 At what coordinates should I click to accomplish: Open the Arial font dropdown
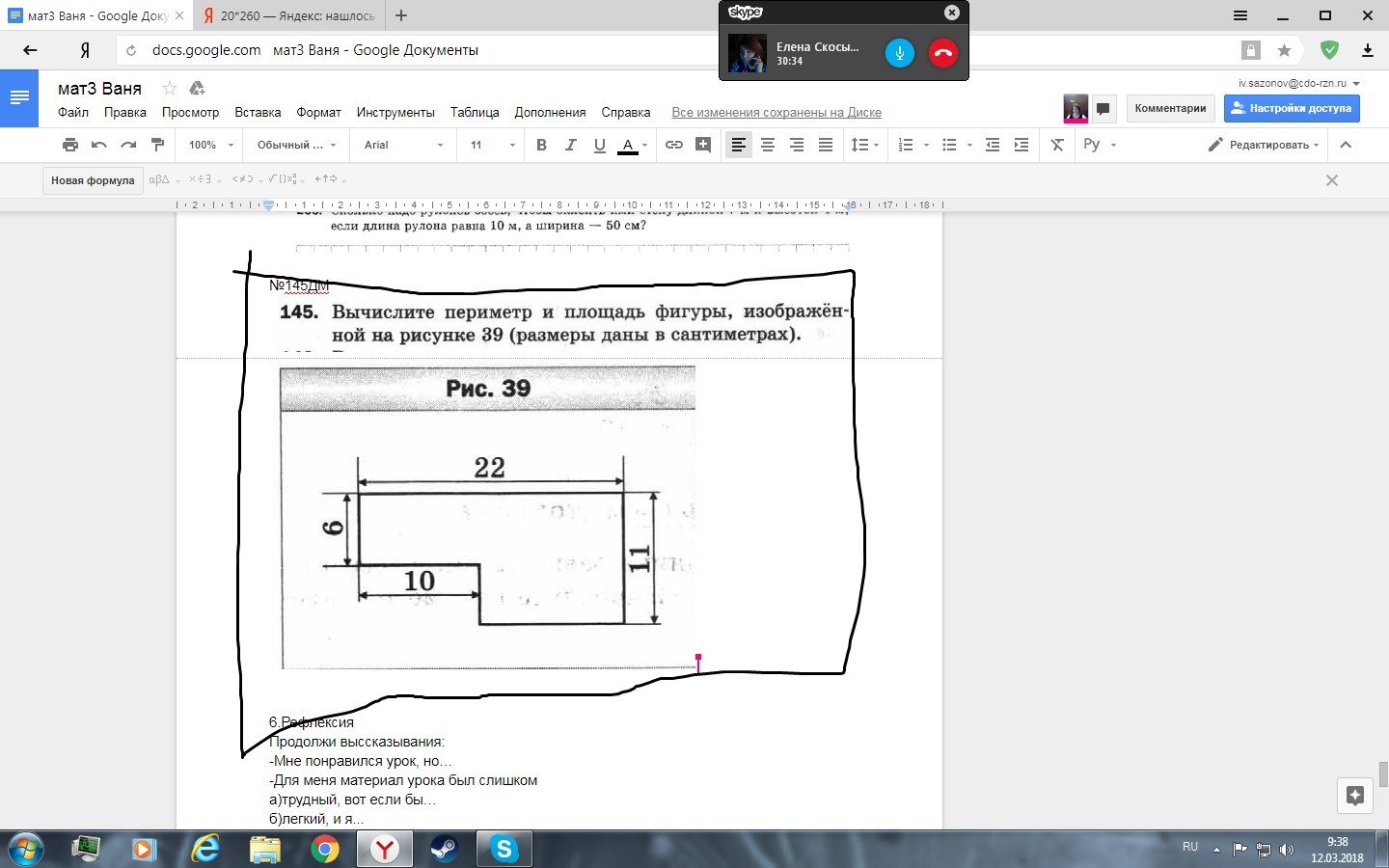point(403,145)
